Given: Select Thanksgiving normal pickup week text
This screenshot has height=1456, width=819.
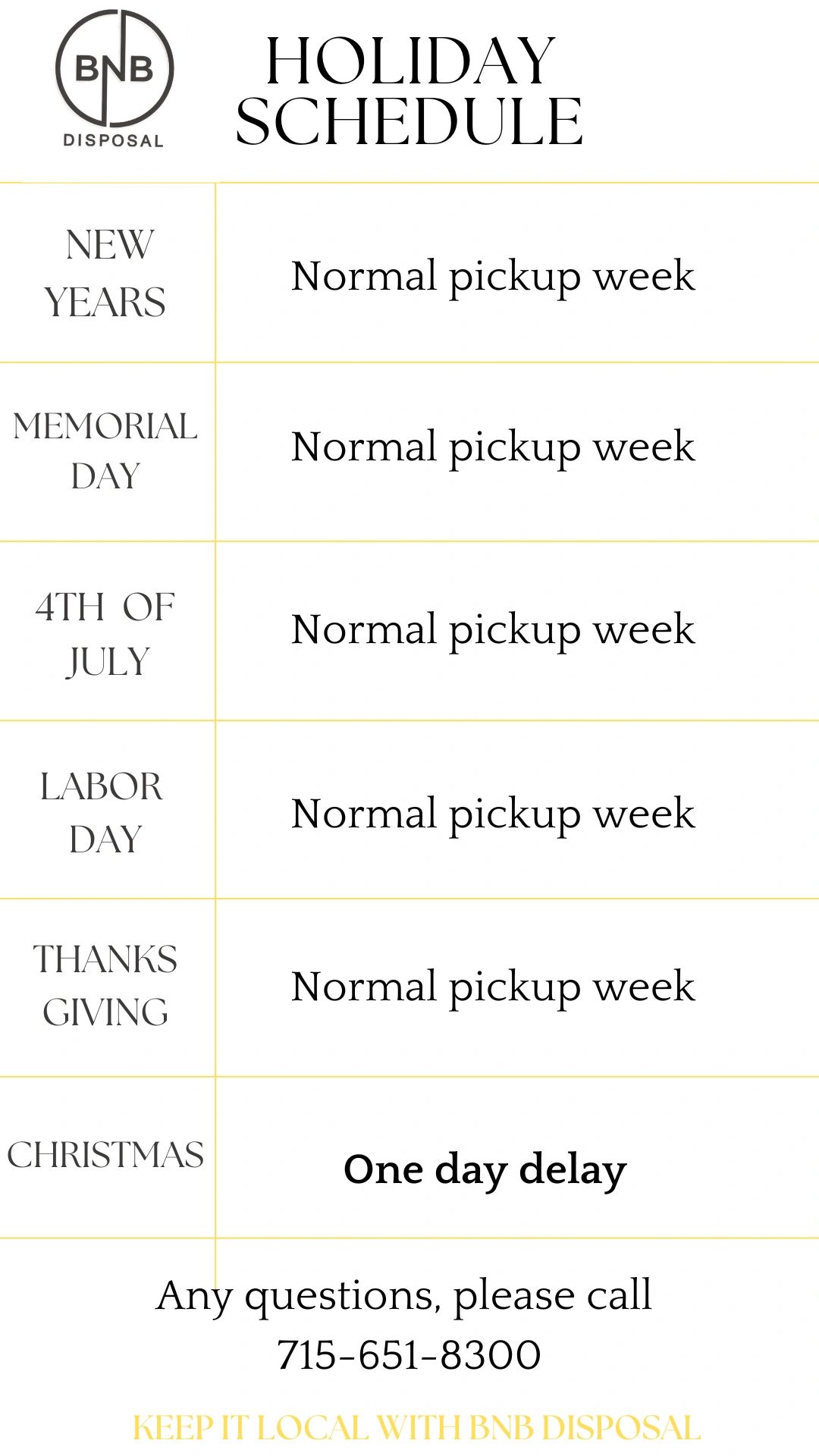Looking at the screenshot, I should click(493, 987).
